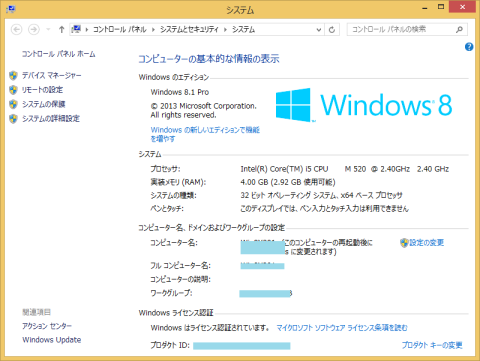This screenshot has width=480, height=361.
Task: Click the computer icon in the address bar
Action: [x=76, y=29]
